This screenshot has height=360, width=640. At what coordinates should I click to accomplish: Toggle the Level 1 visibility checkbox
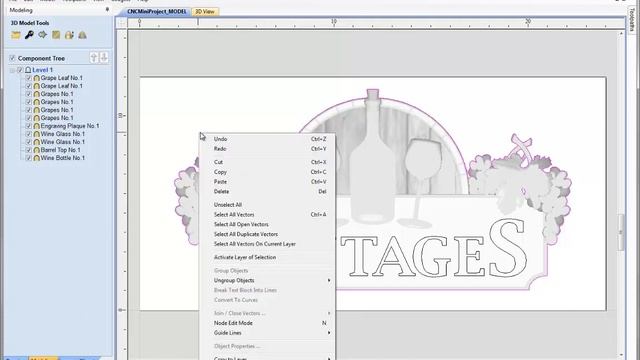20,70
